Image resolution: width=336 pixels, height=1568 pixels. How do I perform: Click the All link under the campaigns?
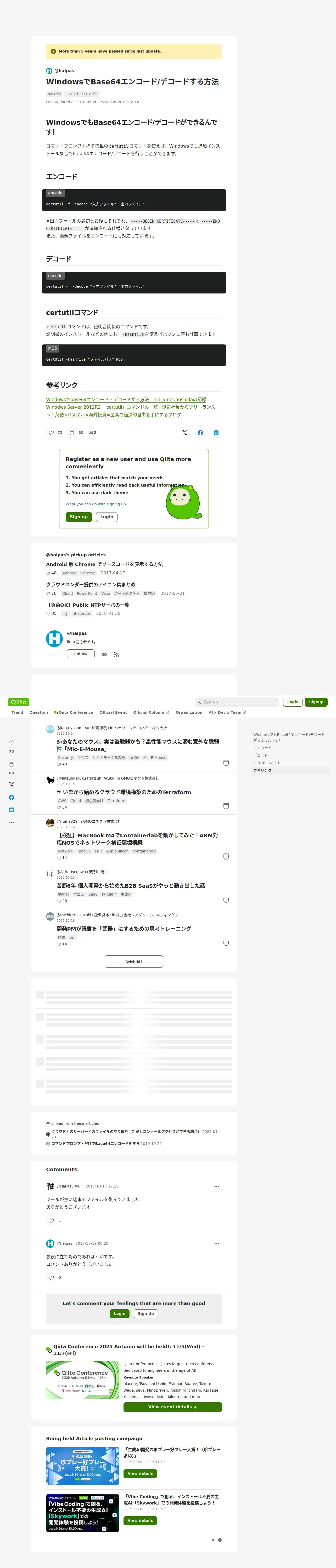pyautogui.click(x=216, y=1540)
